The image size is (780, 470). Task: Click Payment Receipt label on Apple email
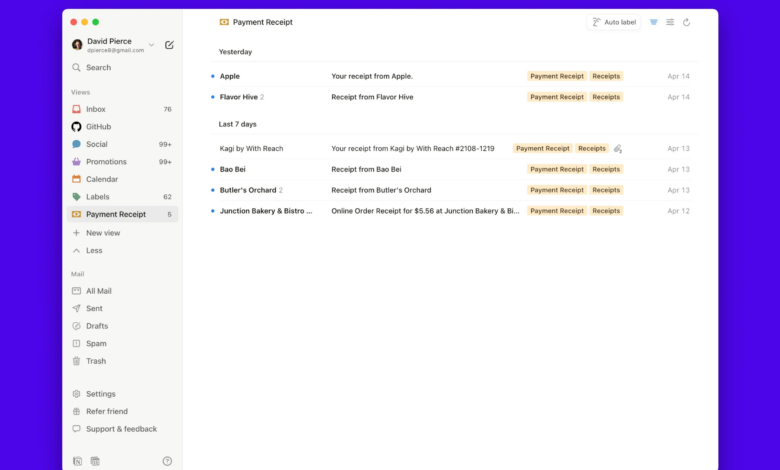(557, 76)
